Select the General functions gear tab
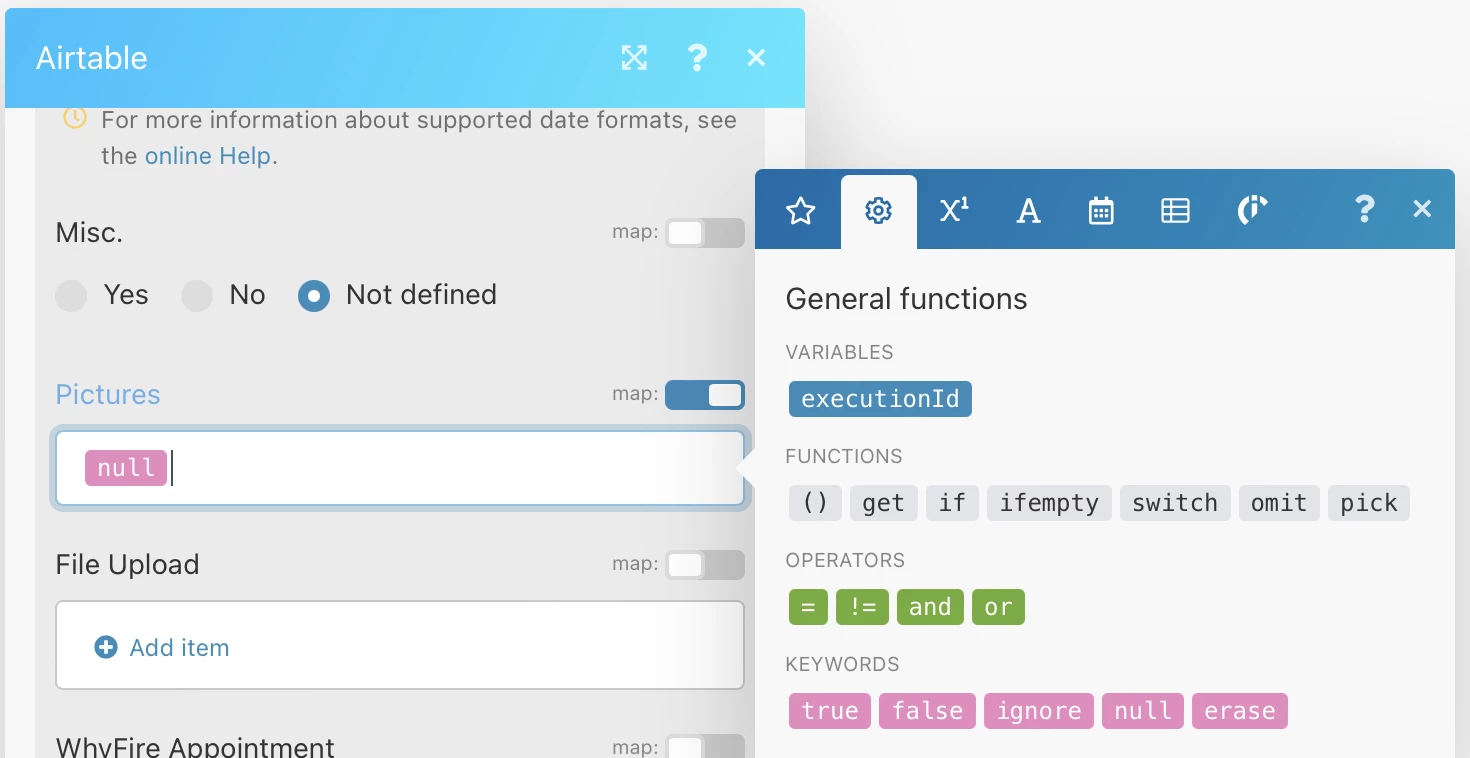This screenshot has width=1470, height=758. pyautogui.click(x=878, y=210)
